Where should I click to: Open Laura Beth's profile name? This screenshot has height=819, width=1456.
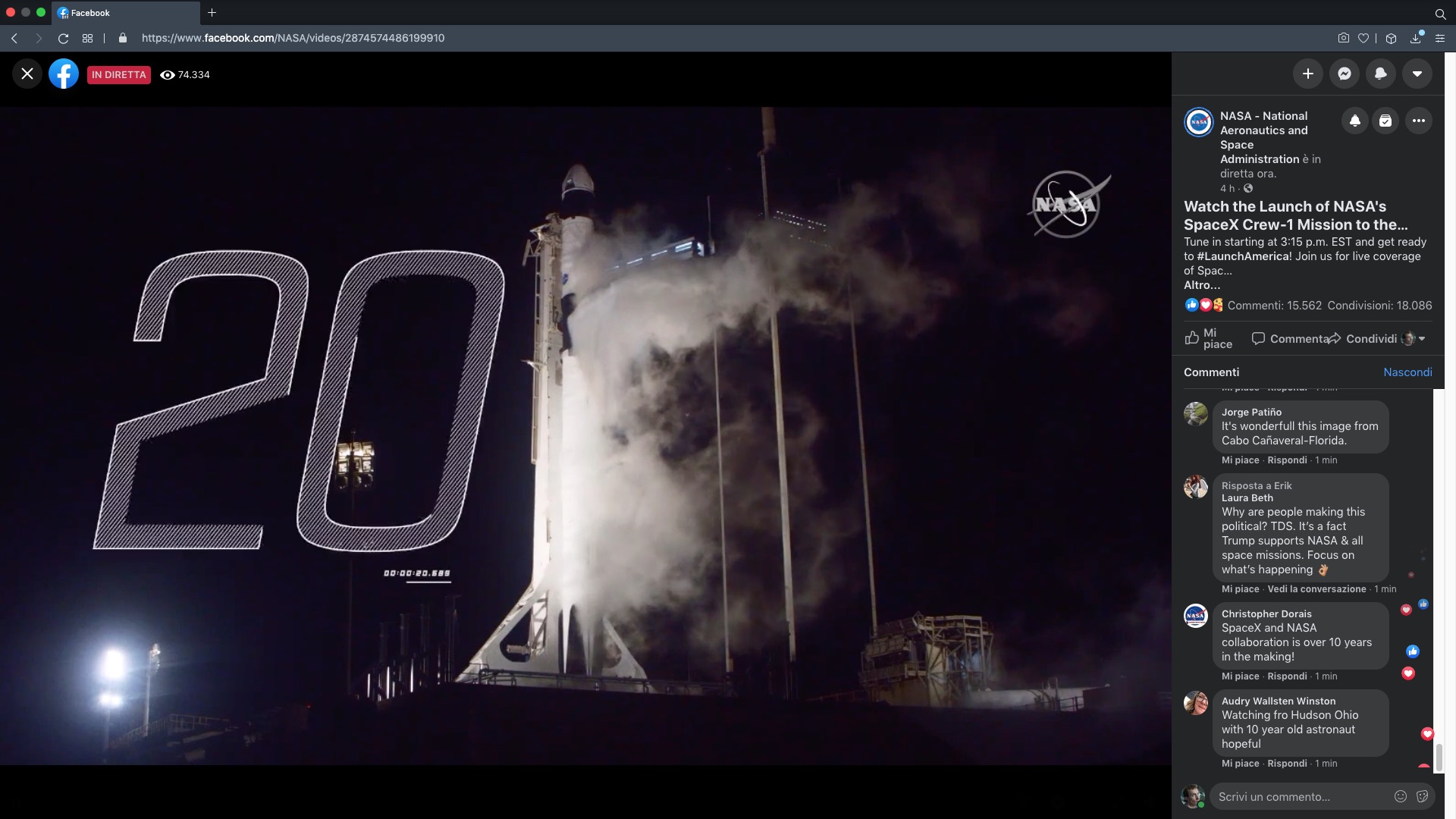(x=1247, y=498)
